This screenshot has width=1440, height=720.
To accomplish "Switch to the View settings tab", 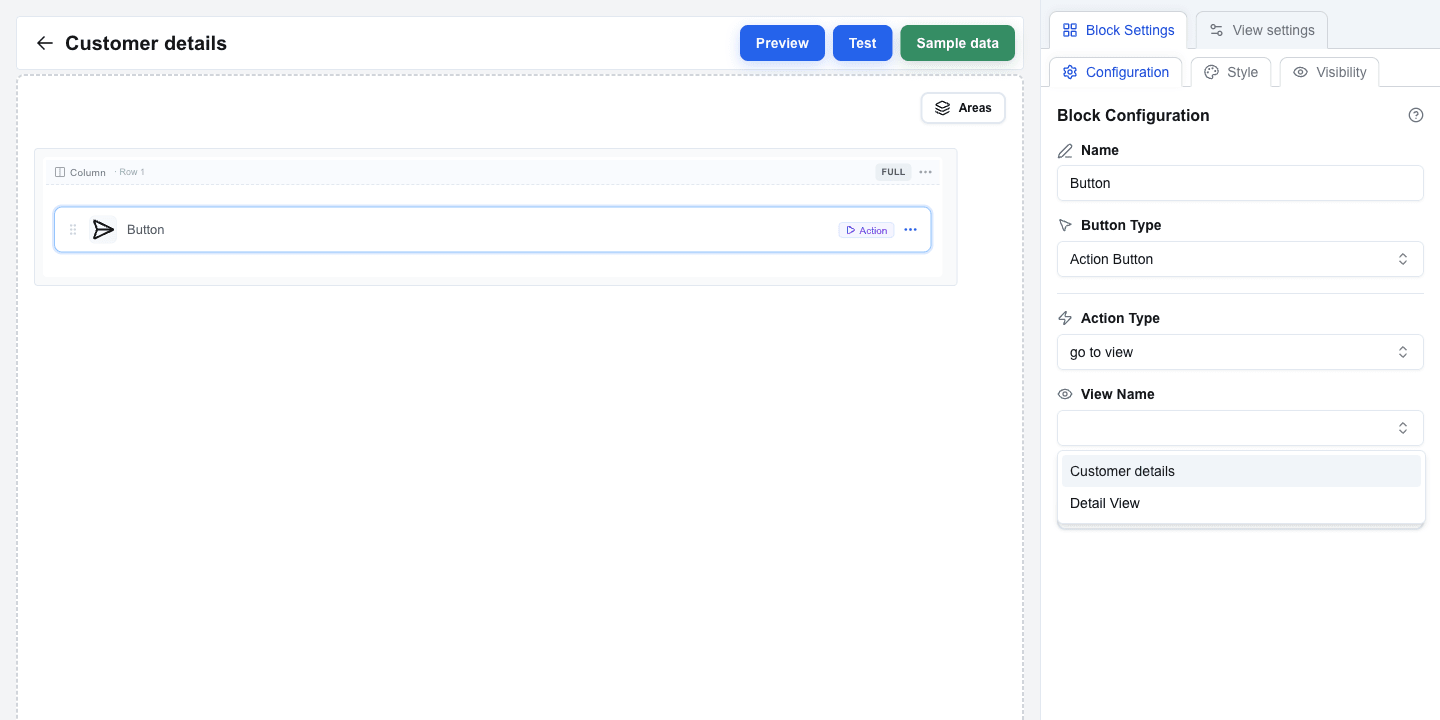I will pyautogui.click(x=1262, y=30).
